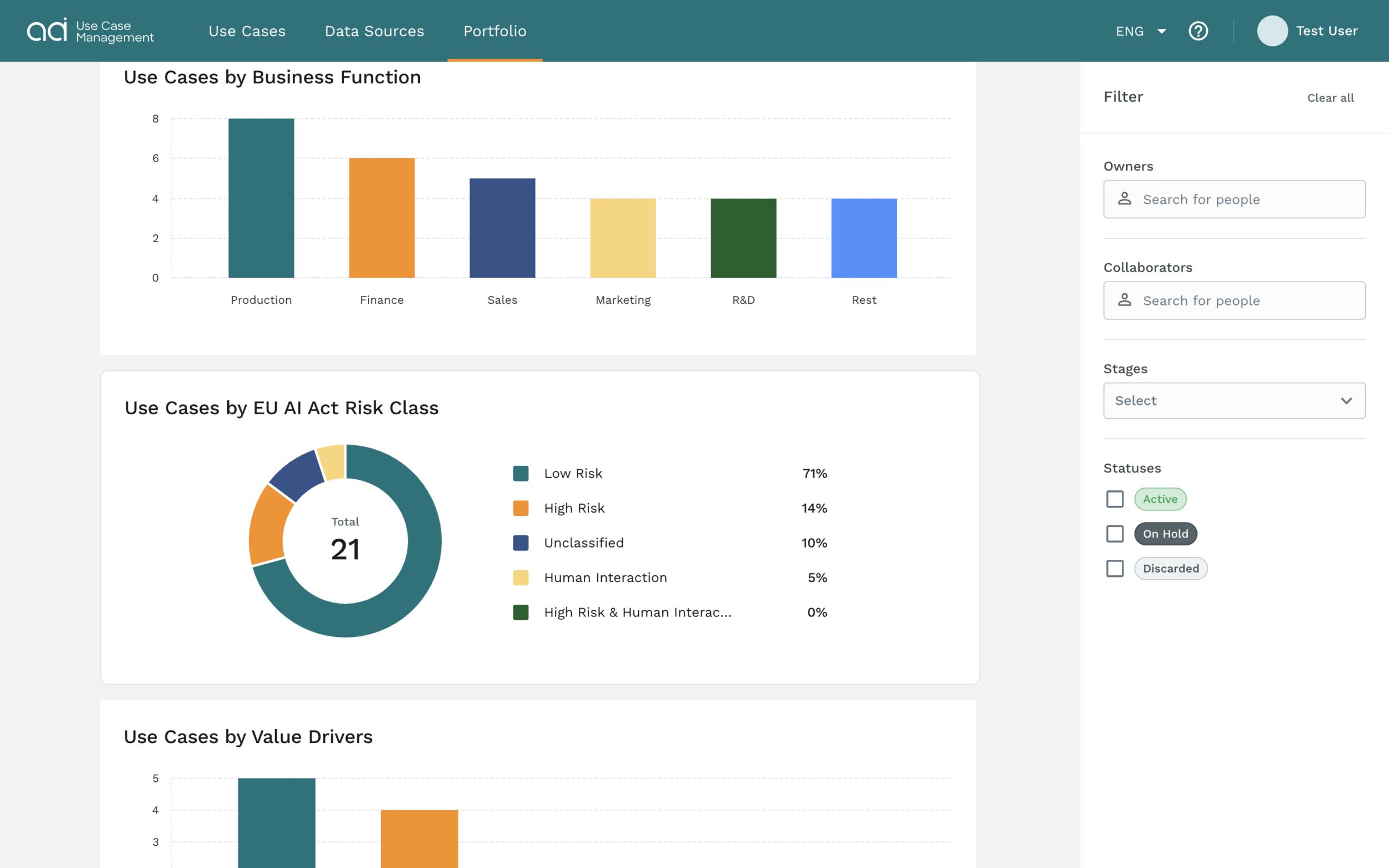
Task: Click person icon in Collaborators search field
Action: tap(1125, 300)
